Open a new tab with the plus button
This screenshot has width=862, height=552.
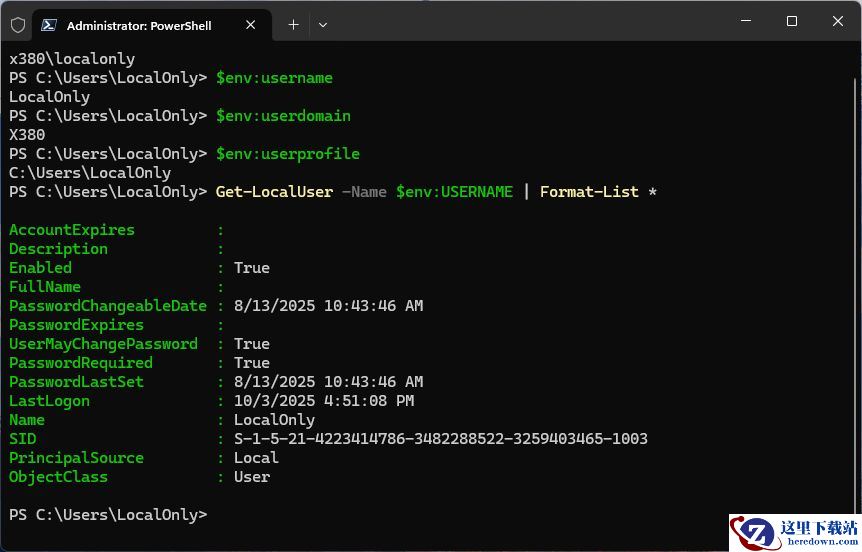(x=293, y=25)
